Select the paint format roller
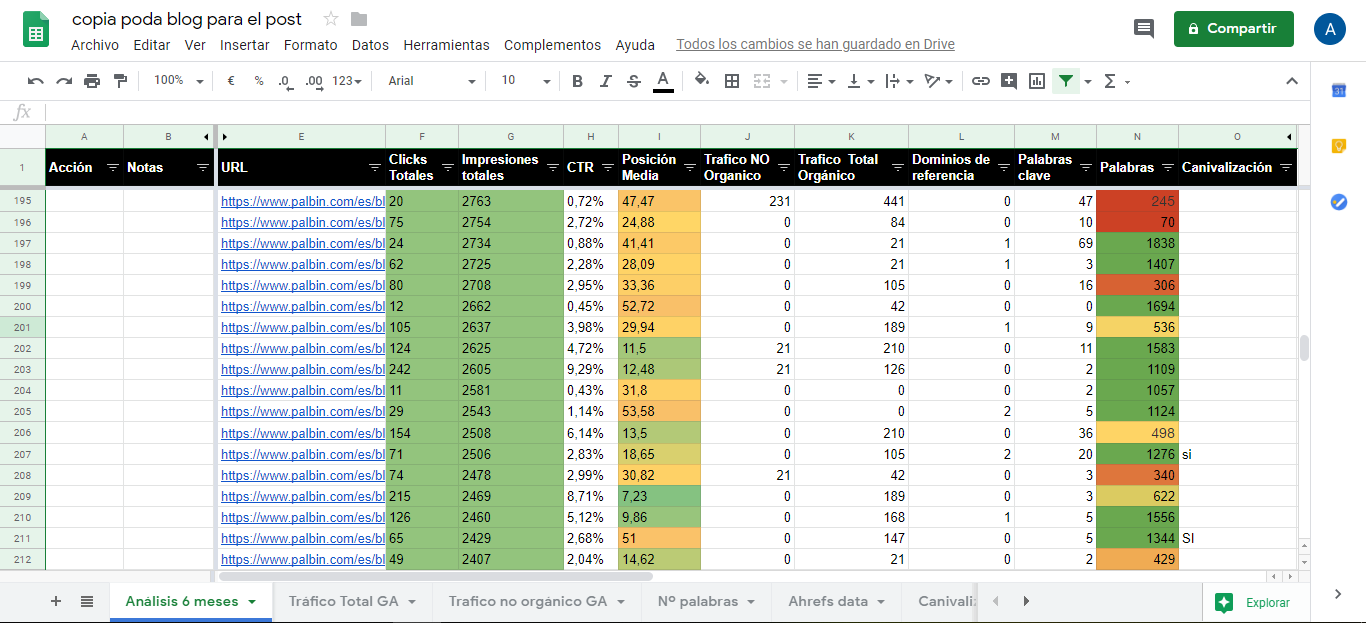Image resolution: width=1366 pixels, height=623 pixels. click(x=120, y=81)
